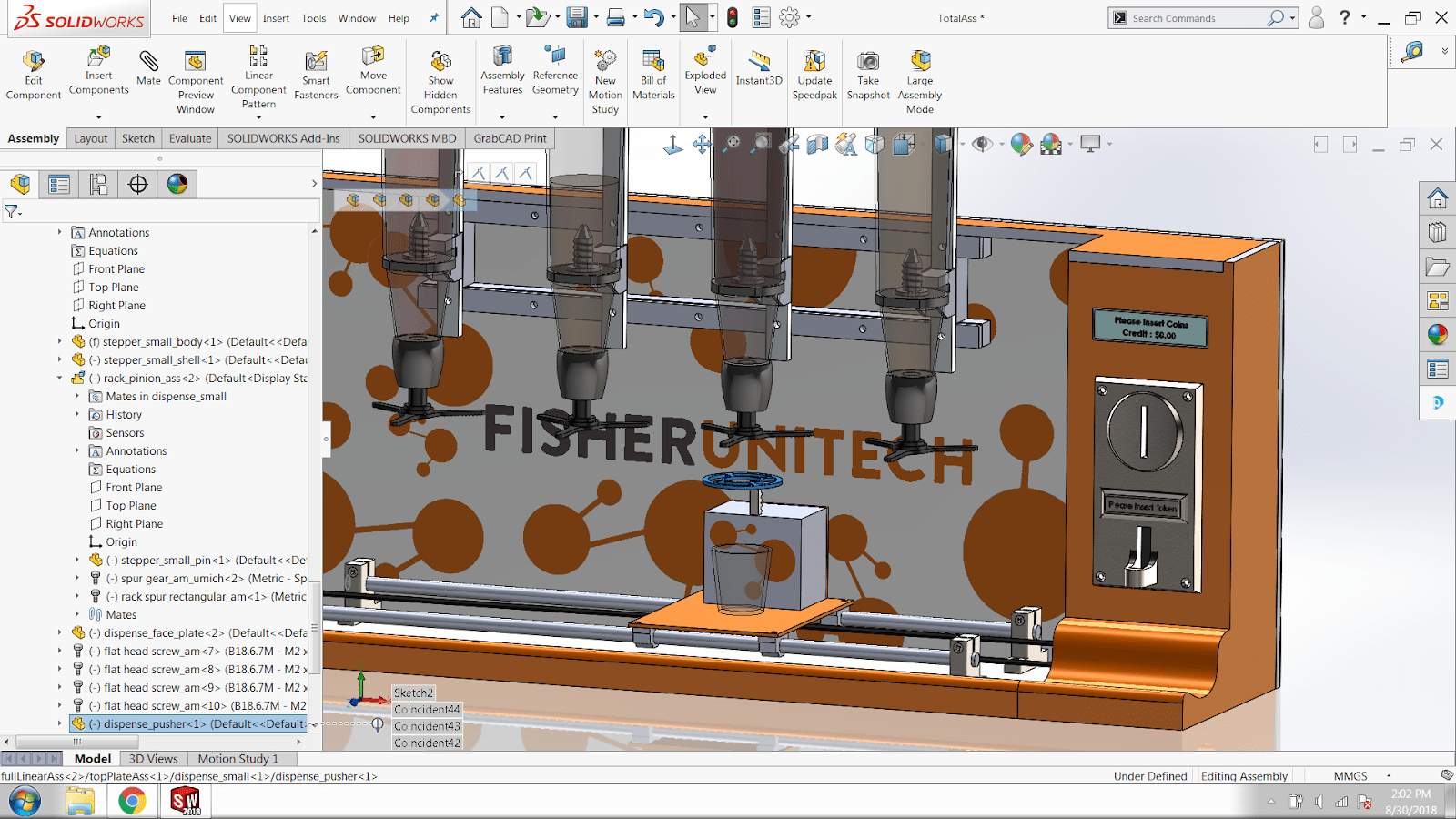This screenshot has width=1456, height=819.
Task: Open Smart Fasteners tool
Action: [316, 75]
